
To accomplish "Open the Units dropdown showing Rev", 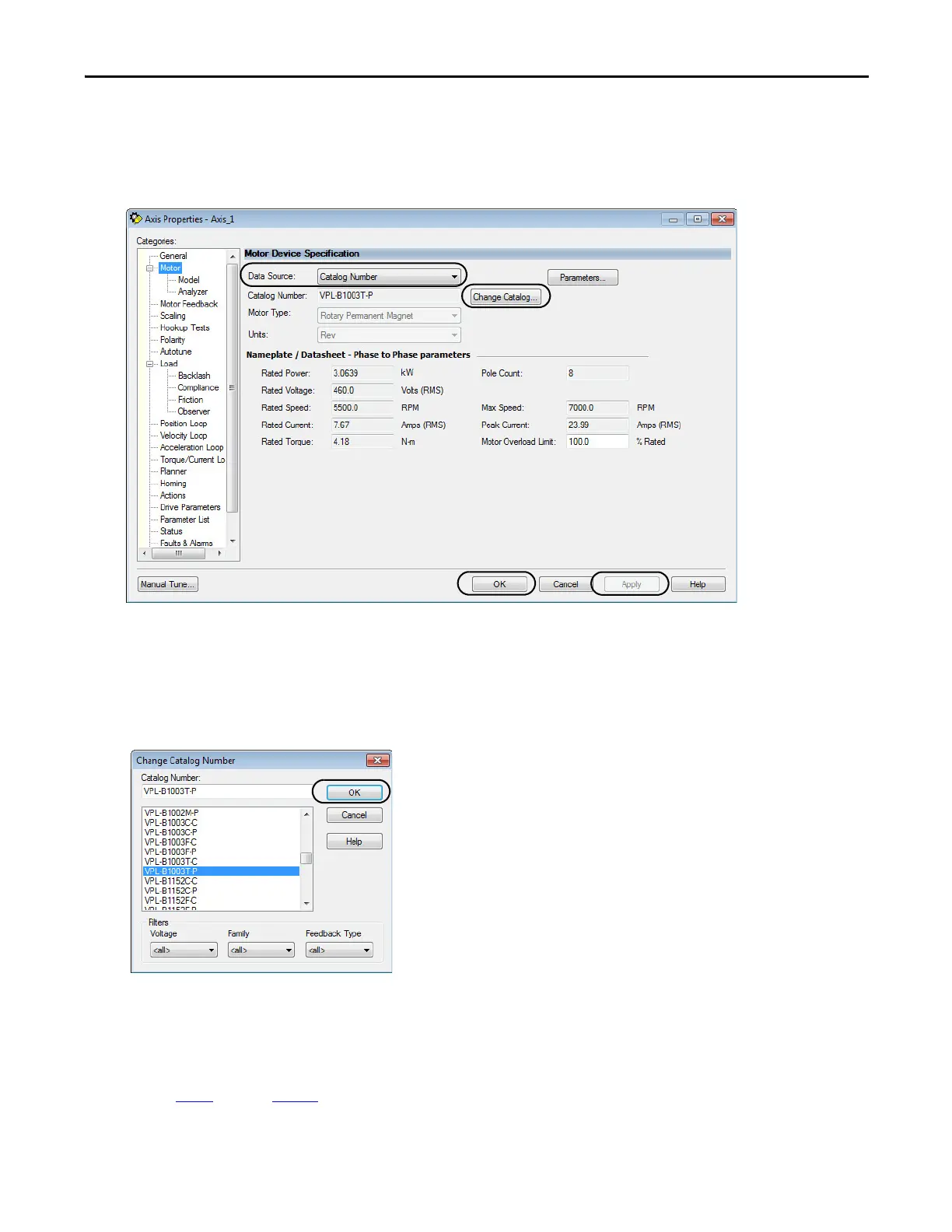I will tap(389, 335).
